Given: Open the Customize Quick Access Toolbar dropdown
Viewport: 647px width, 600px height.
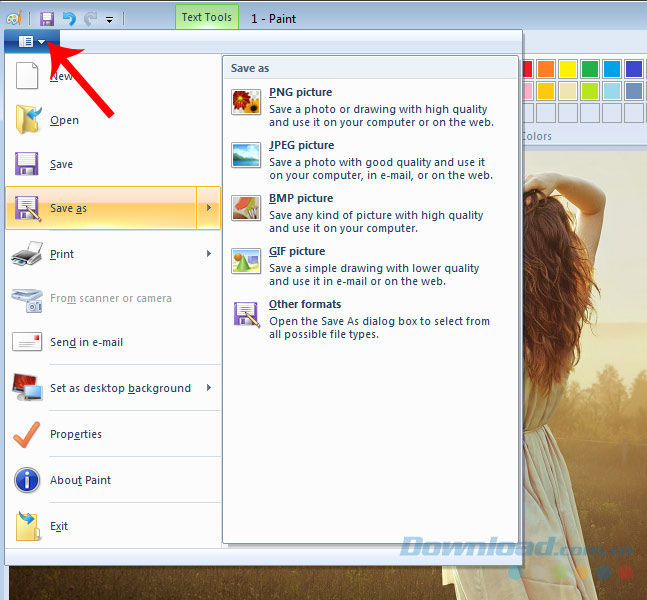Looking at the screenshot, I should click(109, 19).
